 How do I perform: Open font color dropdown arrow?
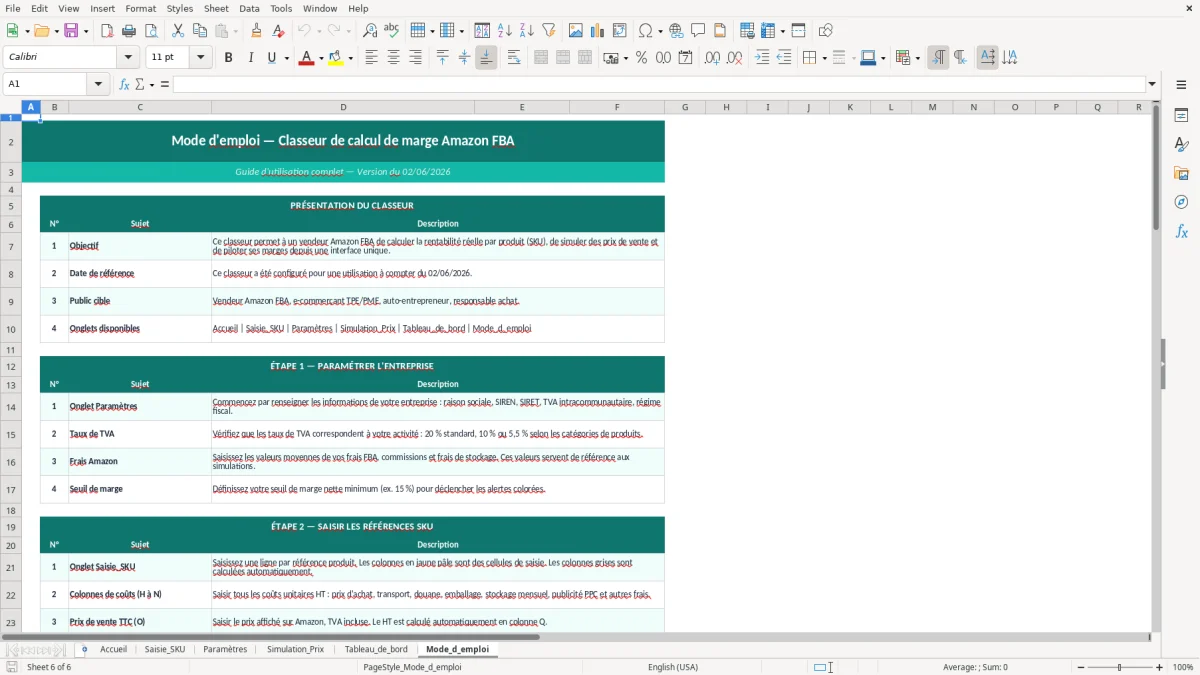pyautogui.click(x=320, y=58)
